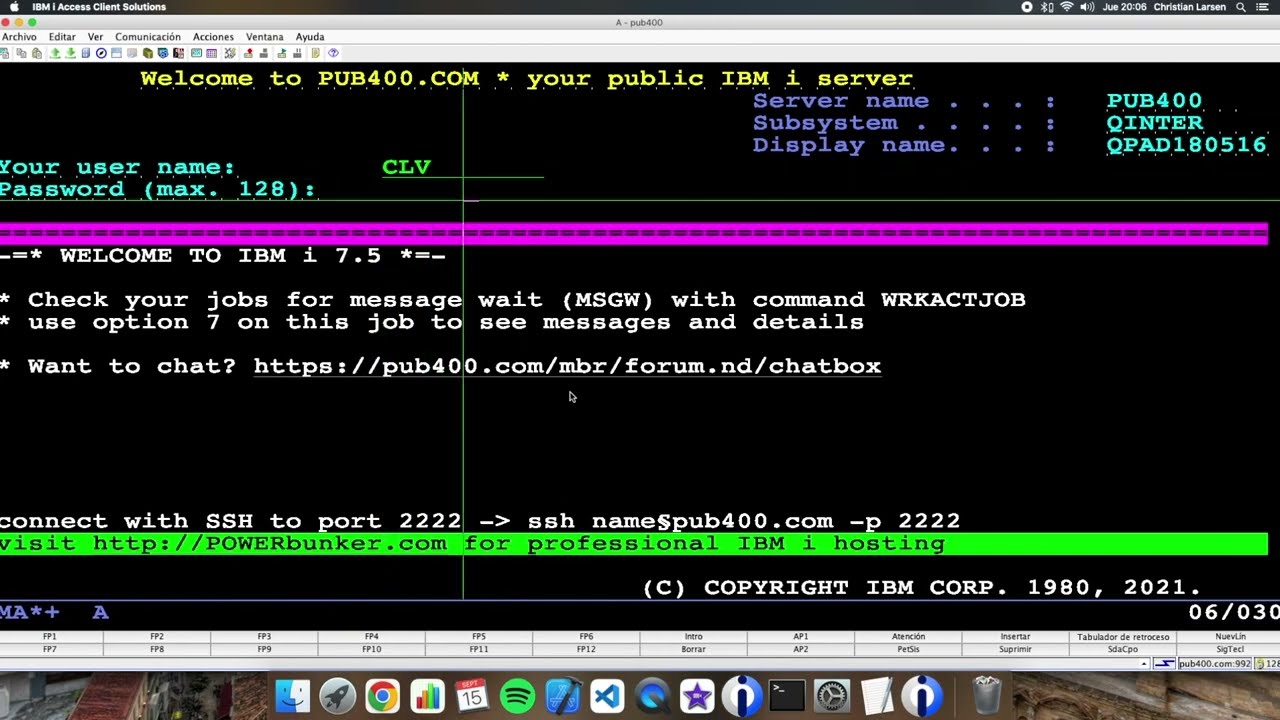Click the purple grid keypad toolbar icon

point(211,53)
